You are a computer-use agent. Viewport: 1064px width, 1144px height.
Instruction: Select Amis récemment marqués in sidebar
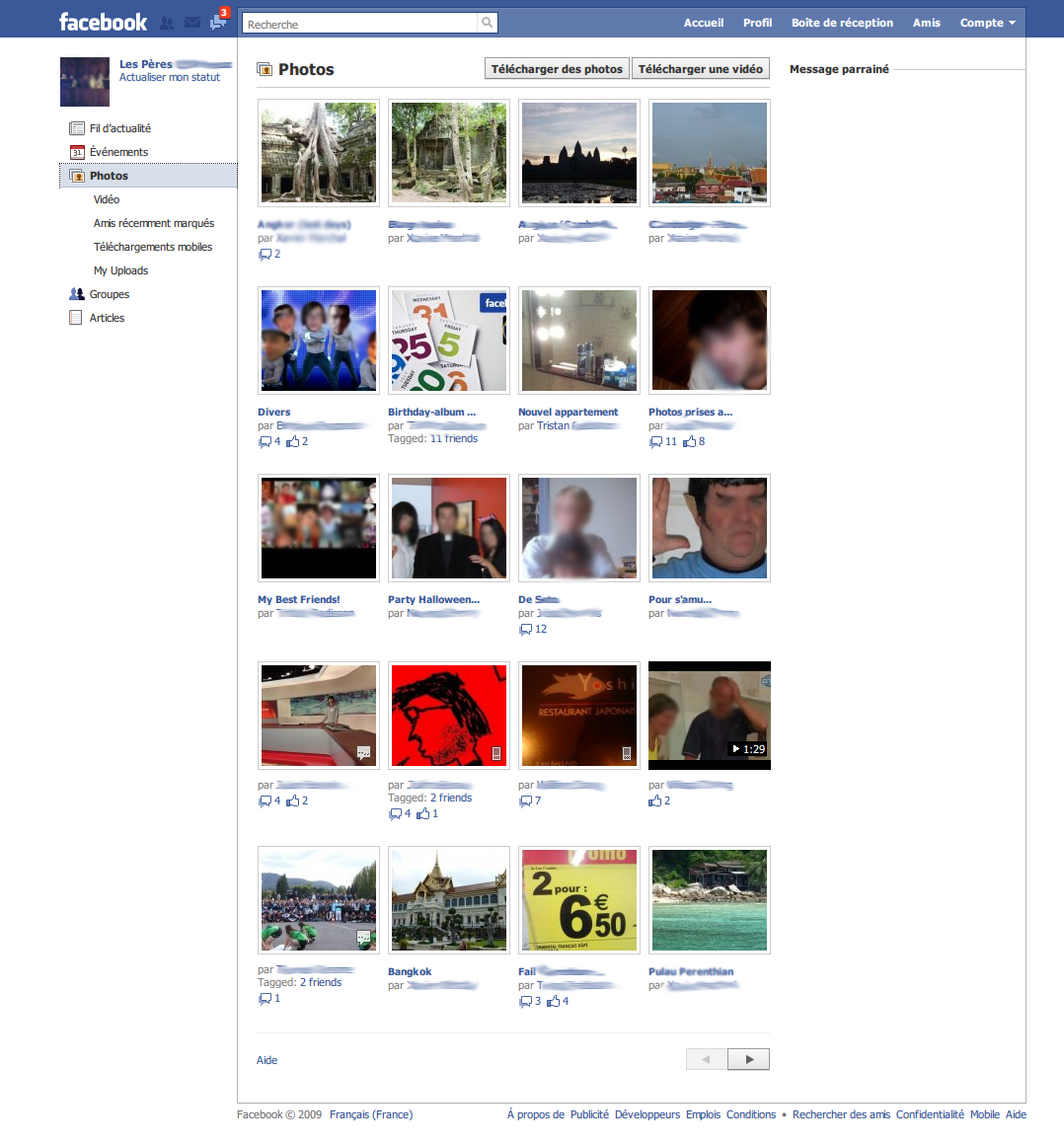tap(153, 223)
